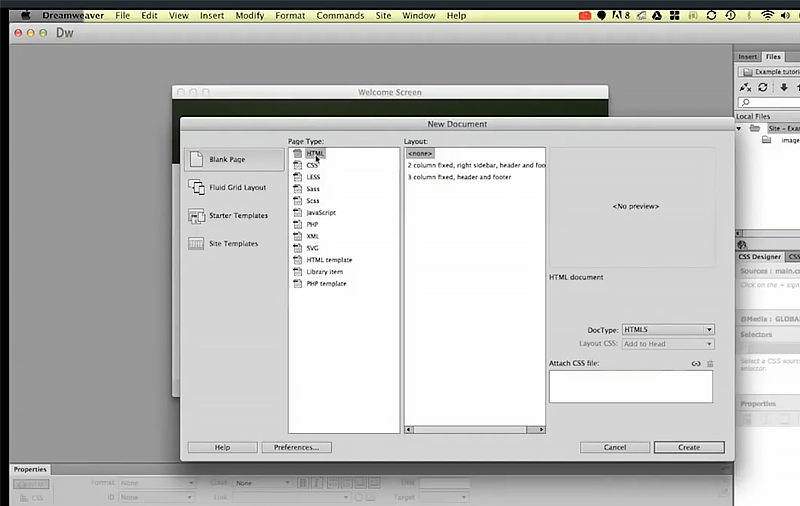Viewport: 800px width, 506px height.
Task: Click the Bold button in Properties
Action: [303, 483]
